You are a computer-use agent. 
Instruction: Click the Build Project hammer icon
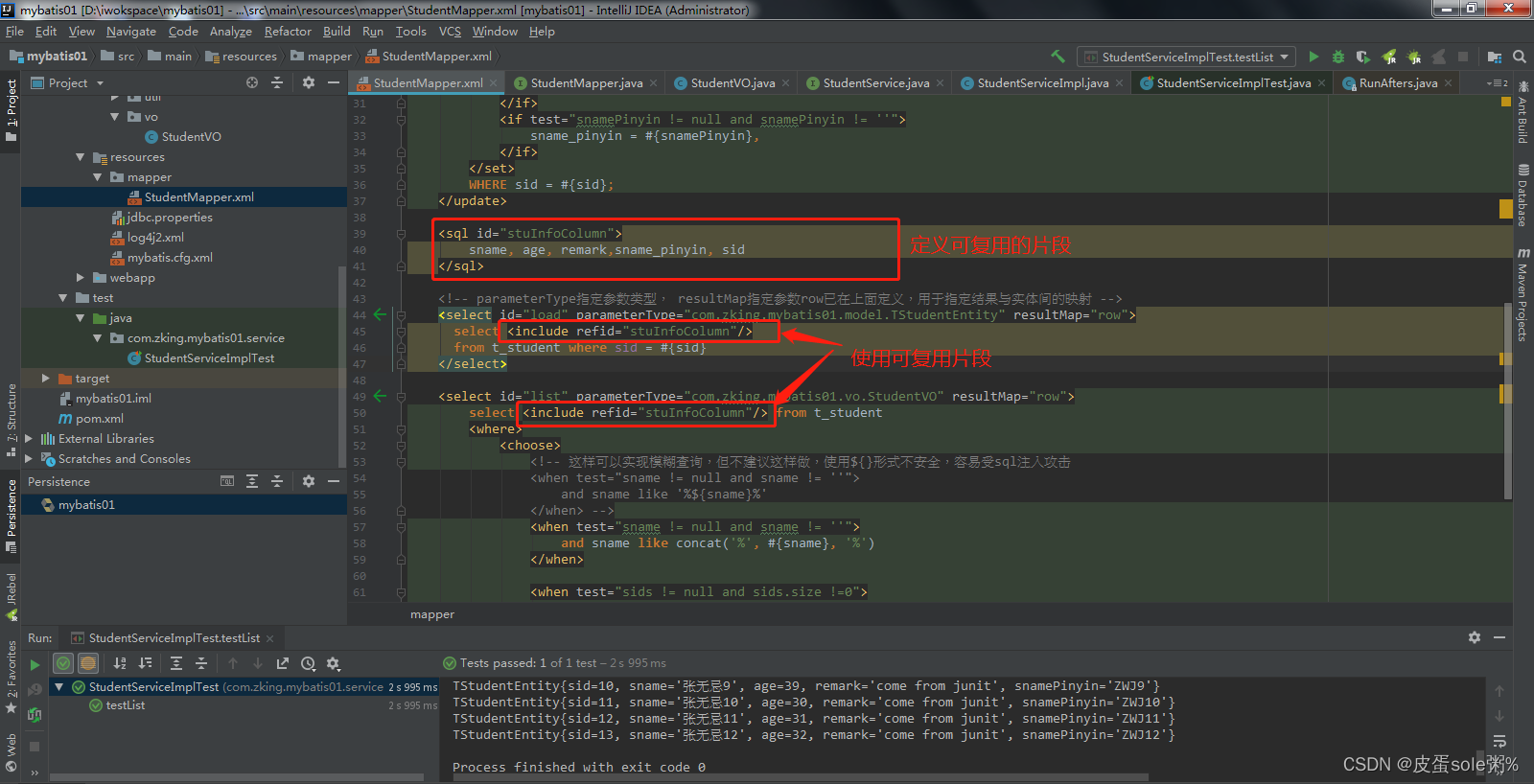1058,57
